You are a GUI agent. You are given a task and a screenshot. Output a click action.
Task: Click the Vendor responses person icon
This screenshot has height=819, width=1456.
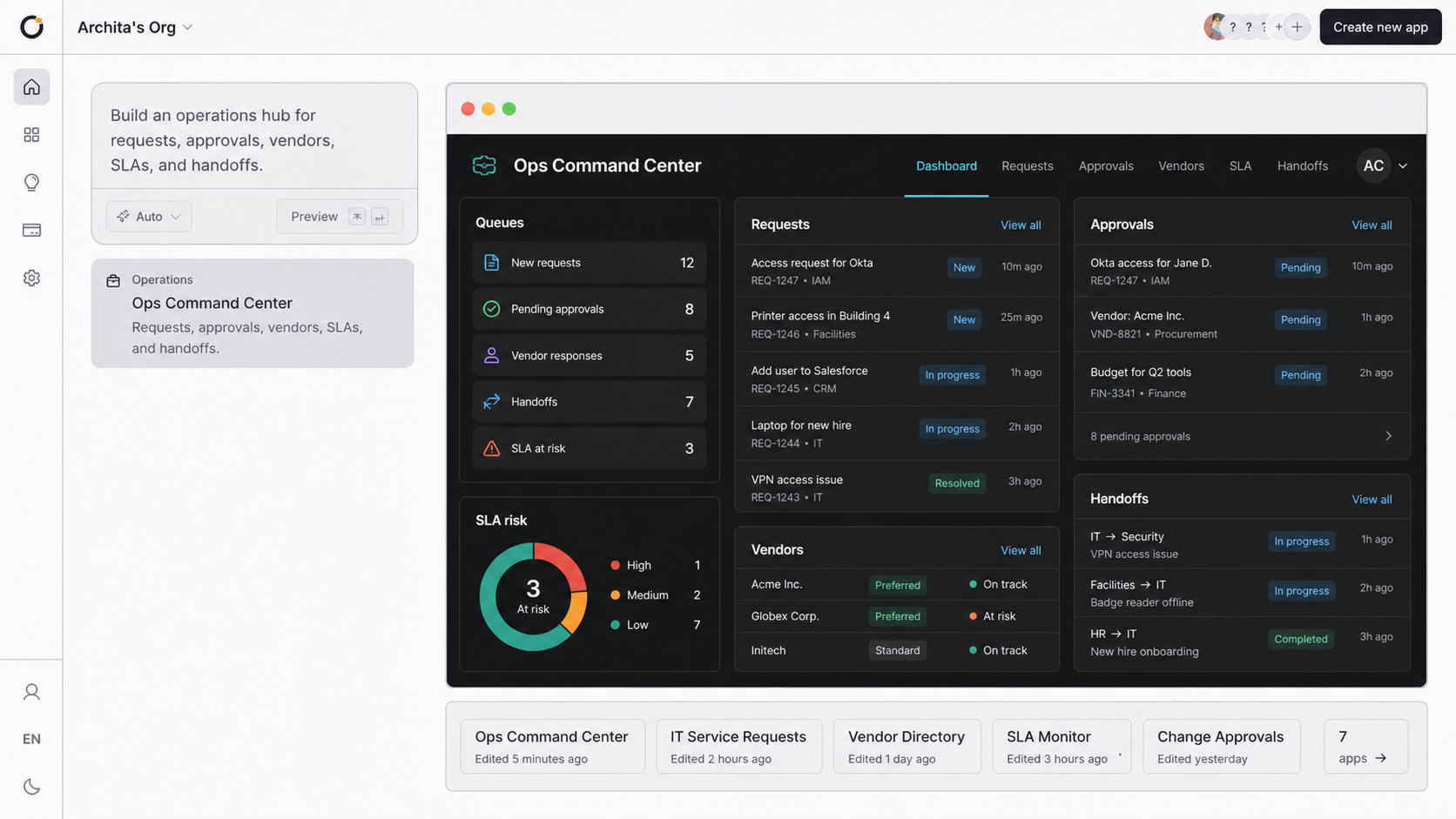click(x=491, y=355)
